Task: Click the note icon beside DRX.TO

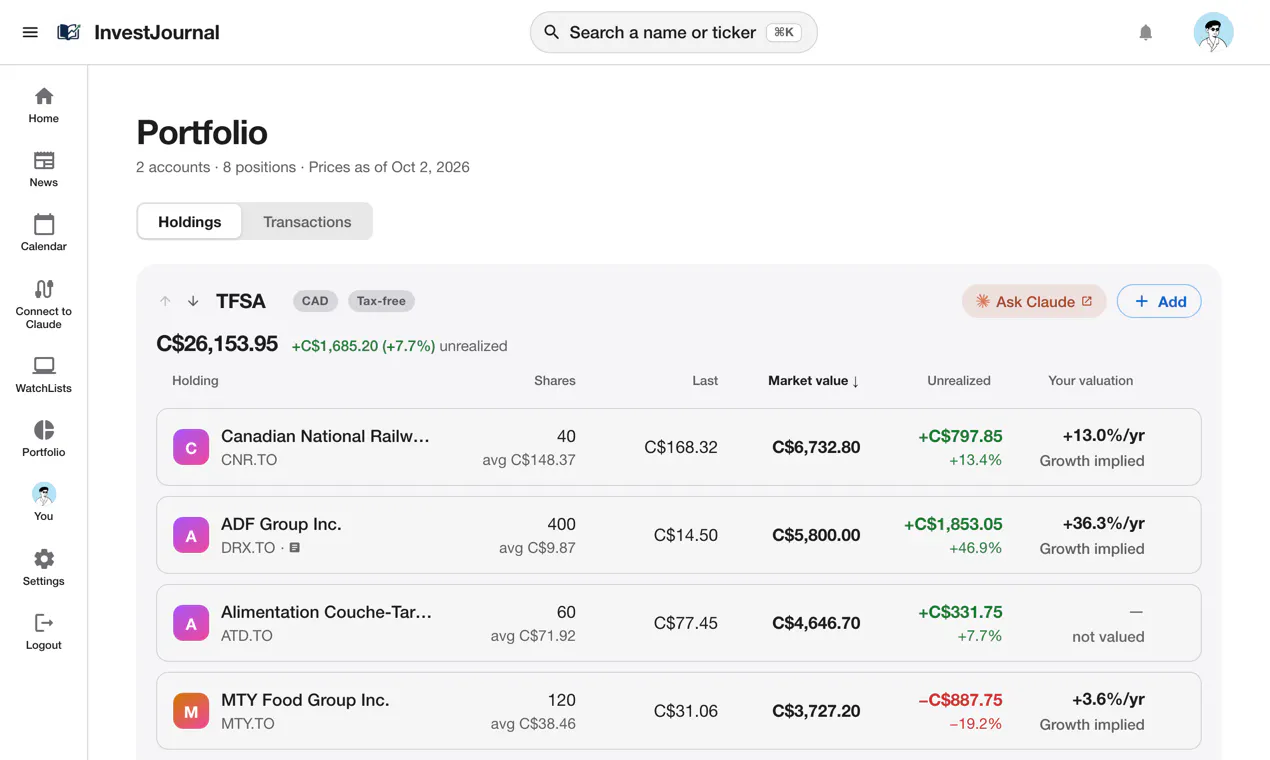Action: click(x=295, y=548)
